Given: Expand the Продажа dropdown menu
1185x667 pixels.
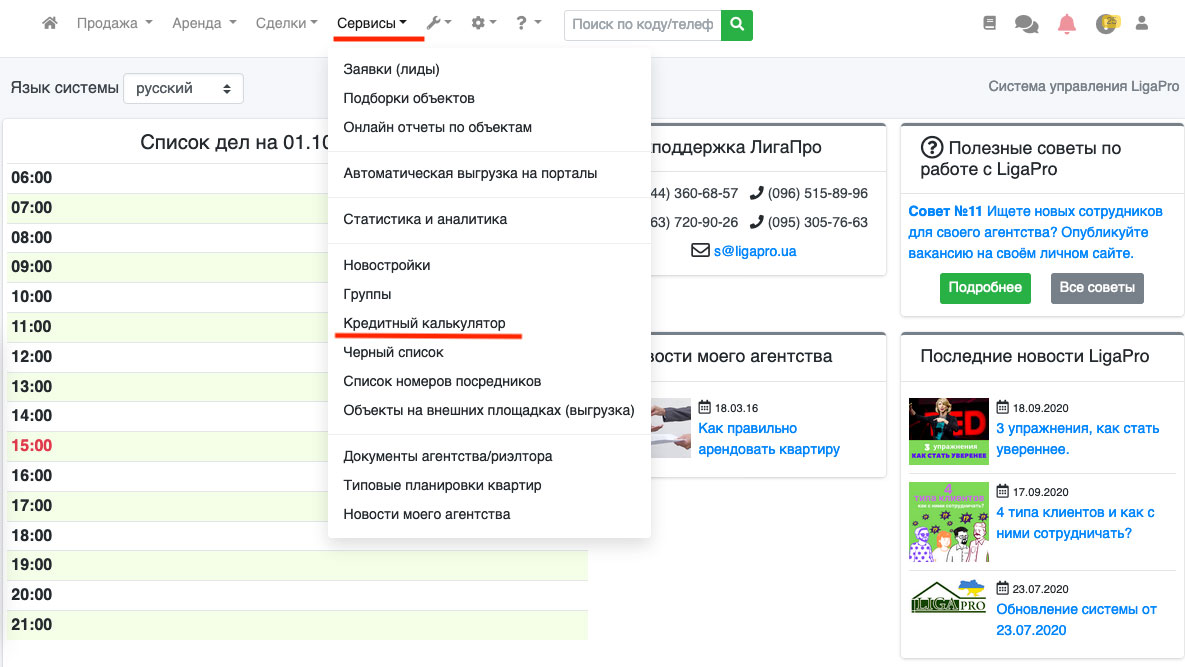Looking at the screenshot, I should click(114, 23).
